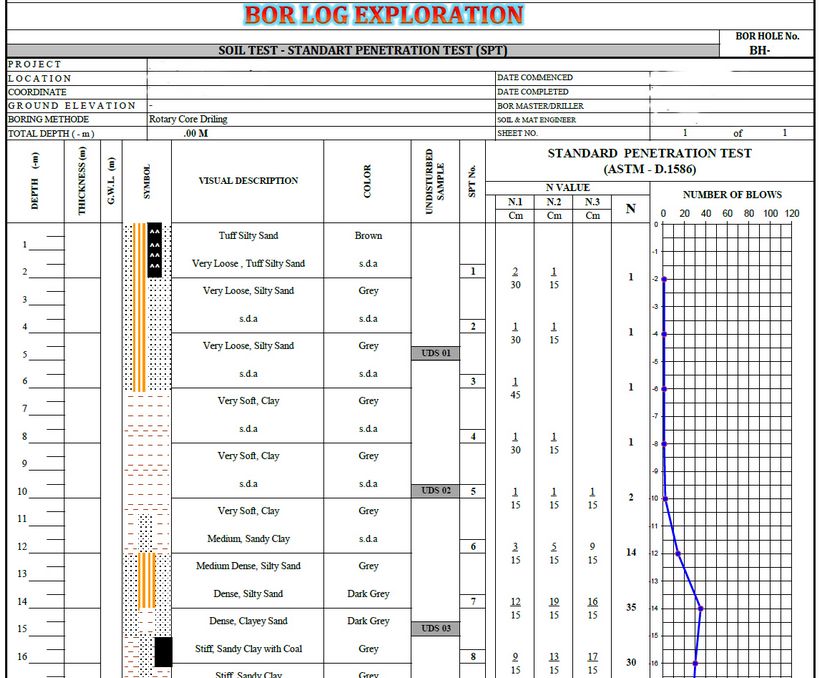820x678 pixels.
Task: Select the Medium, Sandy Clay description cell
Action: click(x=248, y=539)
